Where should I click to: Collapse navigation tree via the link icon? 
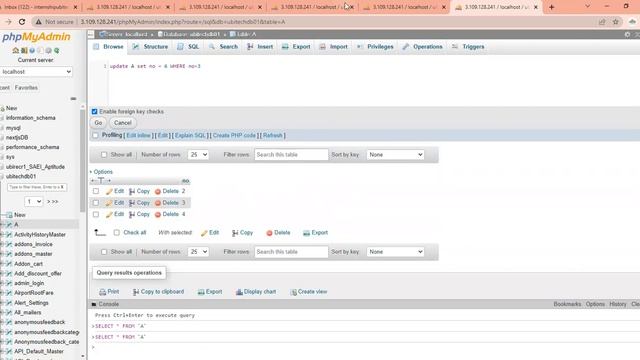(x=73, y=98)
